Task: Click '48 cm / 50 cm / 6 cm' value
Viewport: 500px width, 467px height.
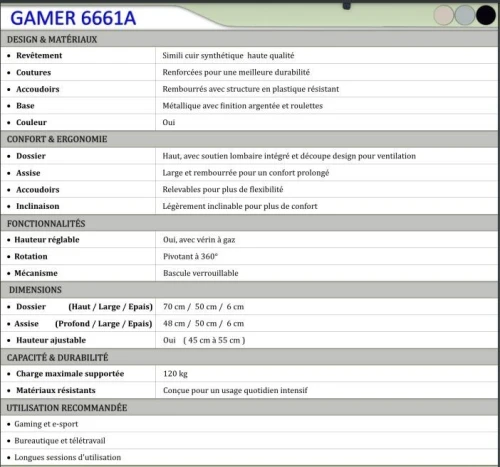Action: (203, 323)
